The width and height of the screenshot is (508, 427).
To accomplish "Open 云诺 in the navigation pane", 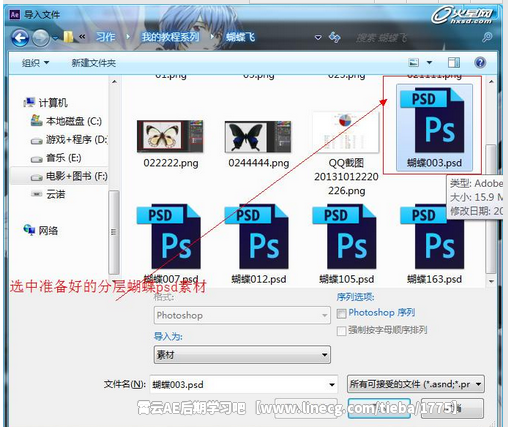I will tap(48, 194).
